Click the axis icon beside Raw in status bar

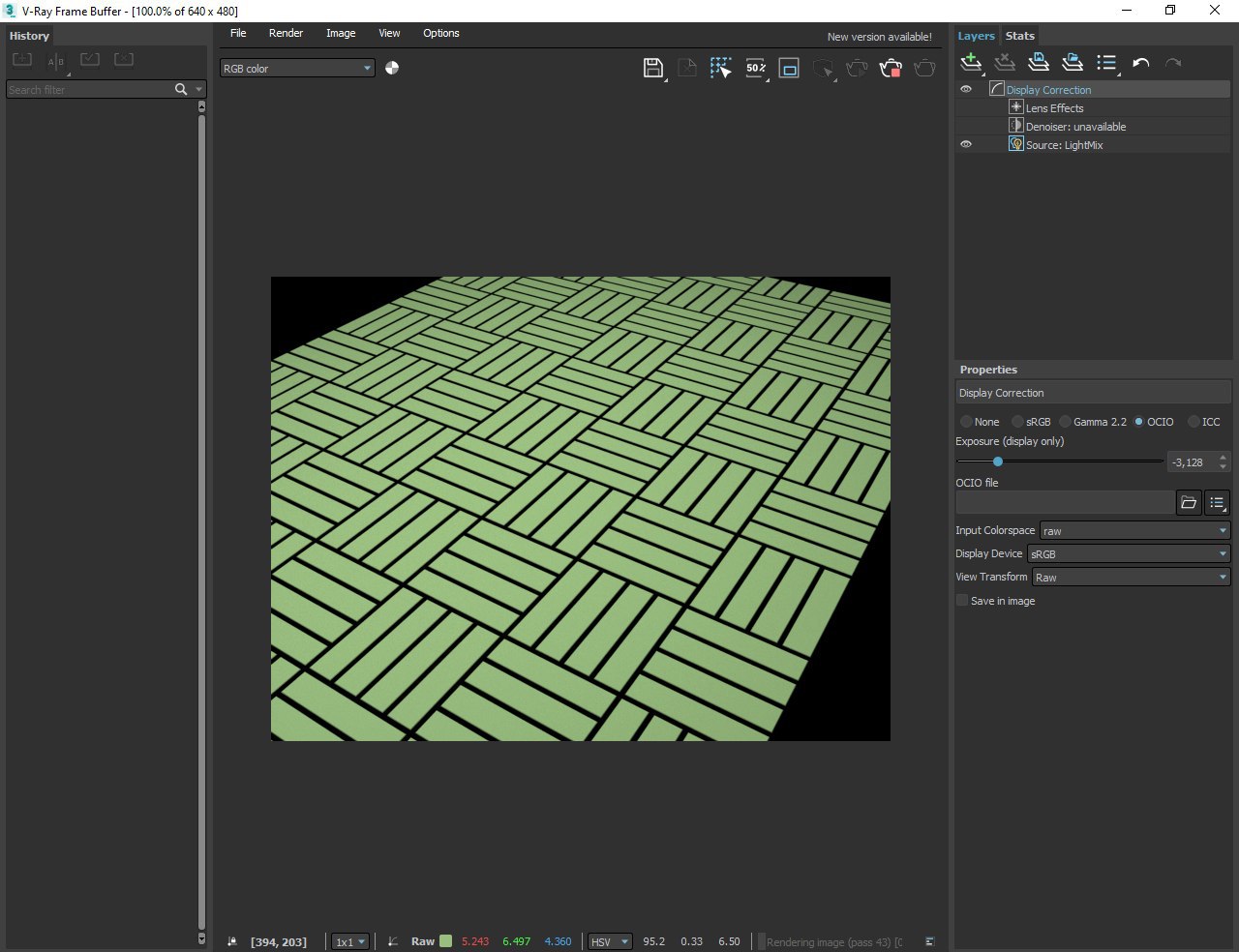[x=393, y=941]
